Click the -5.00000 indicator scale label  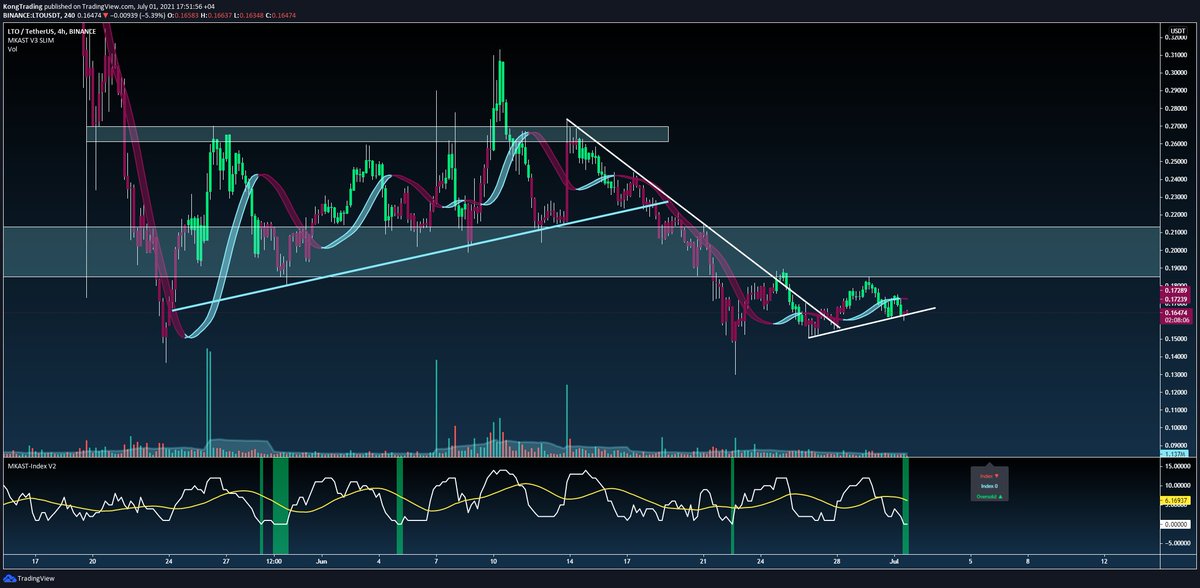[x=1176, y=545]
